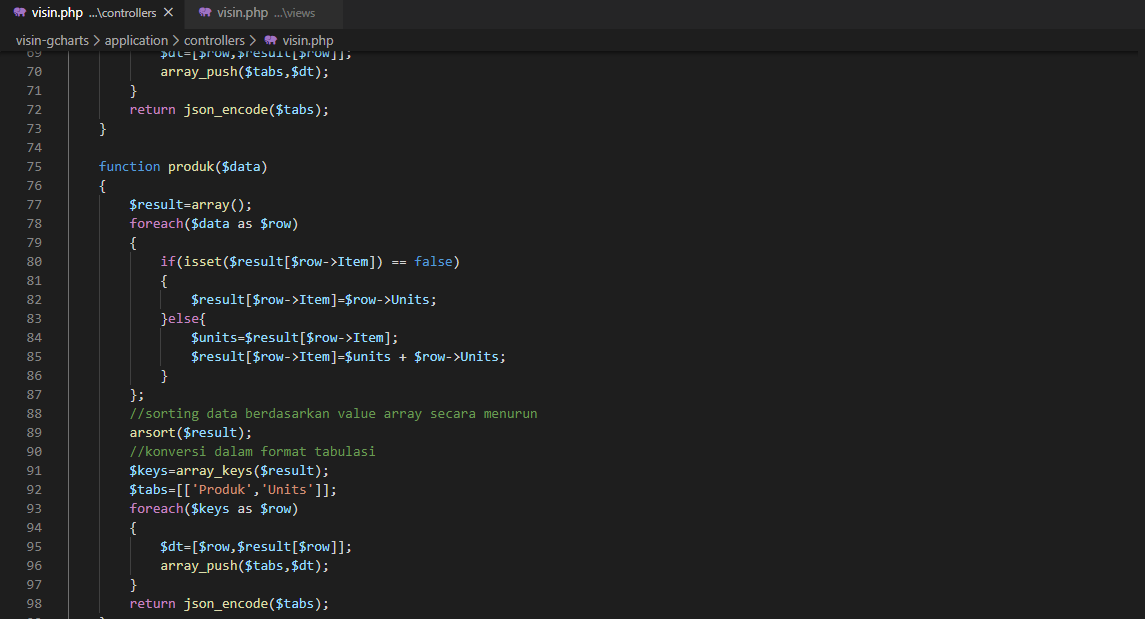Image resolution: width=1145 pixels, height=619 pixels.
Task: Click line number 80
Action: [x=34, y=261]
